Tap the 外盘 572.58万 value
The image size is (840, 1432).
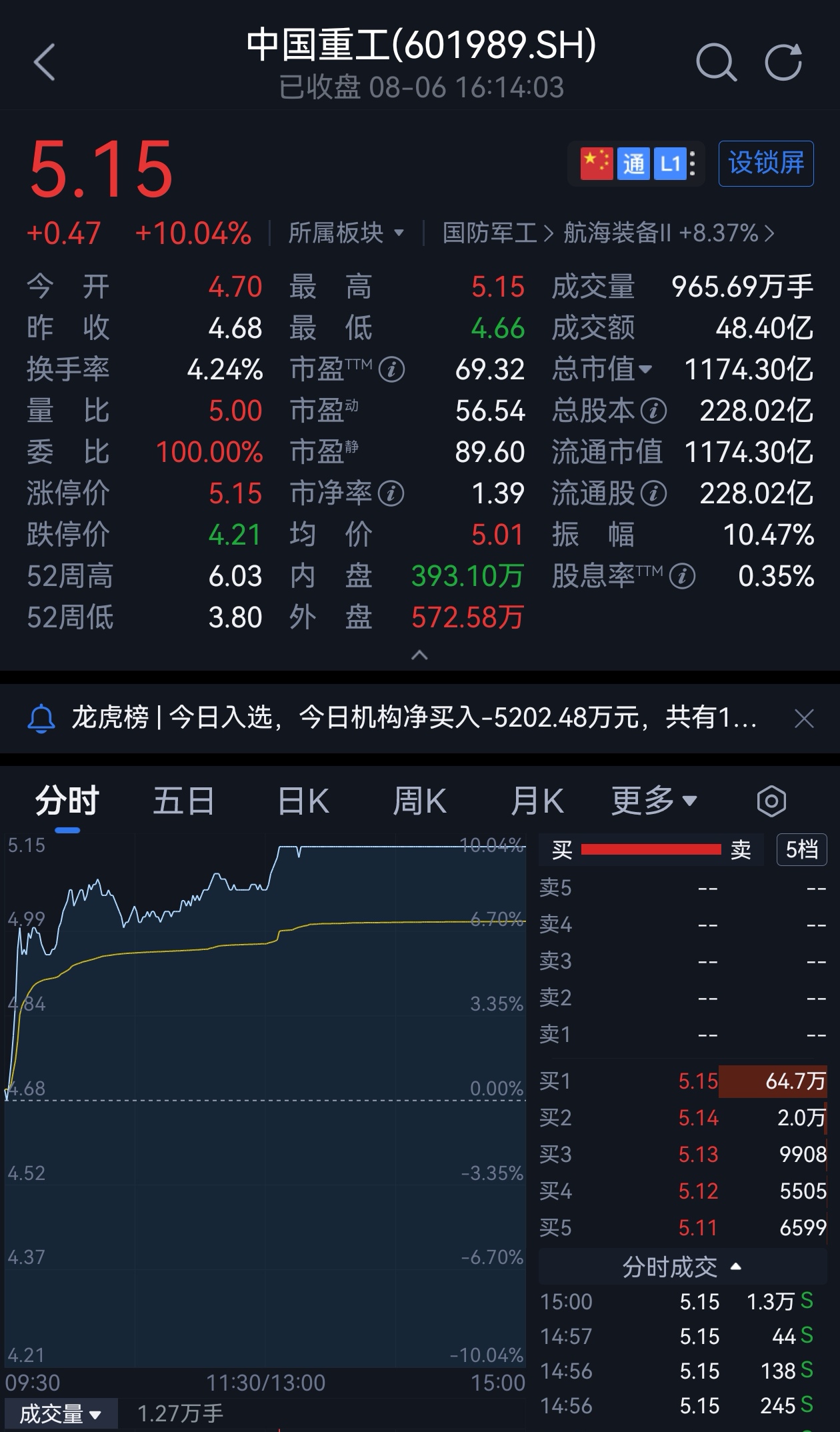[x=467, y=617]
